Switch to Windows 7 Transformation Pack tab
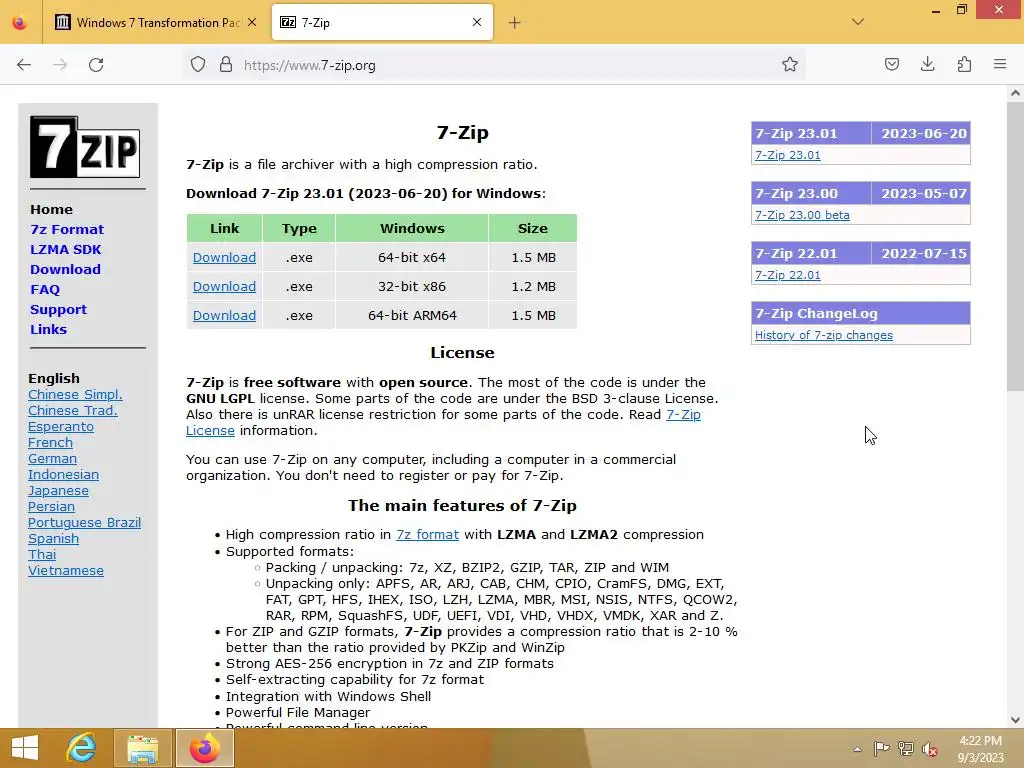 coord(156,23)
